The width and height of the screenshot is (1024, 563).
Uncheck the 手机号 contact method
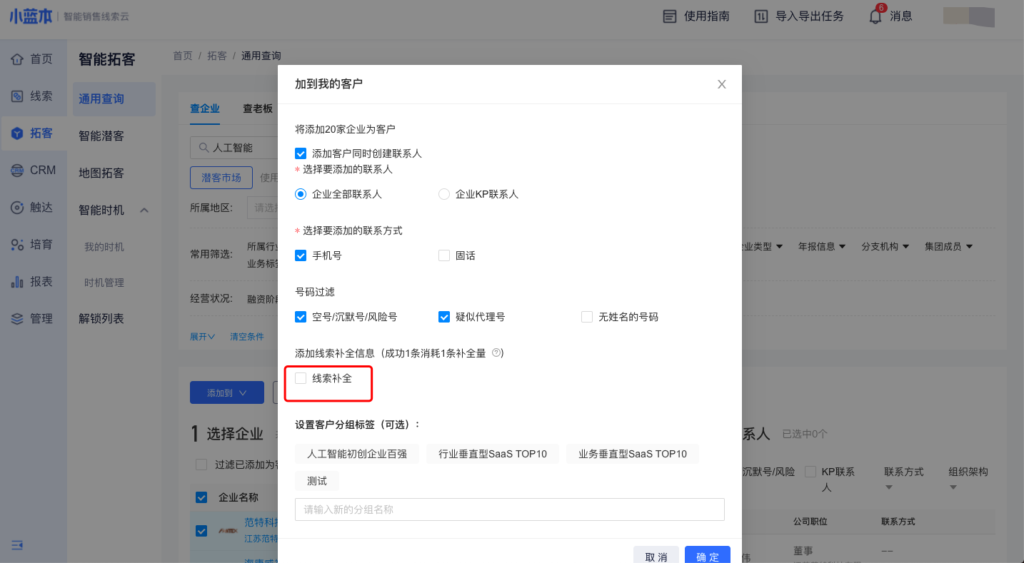click(301, 255)
